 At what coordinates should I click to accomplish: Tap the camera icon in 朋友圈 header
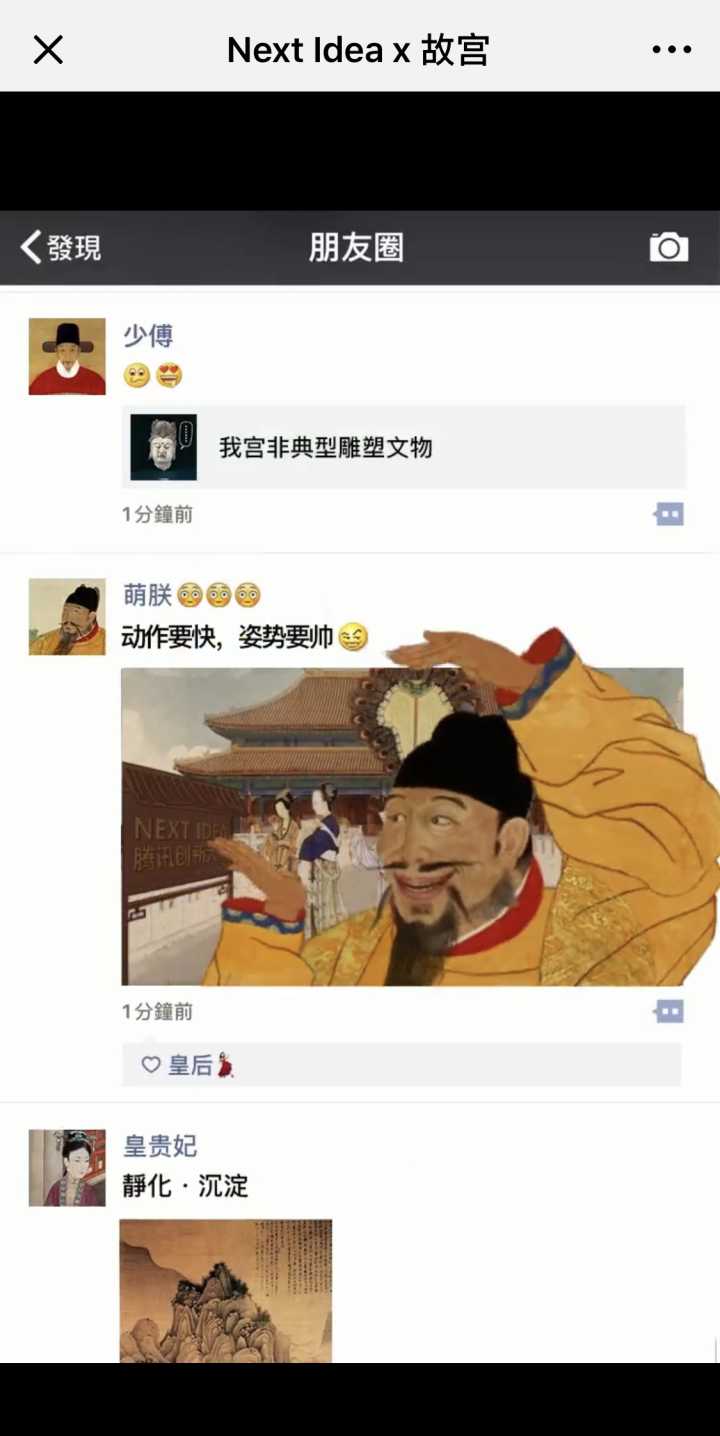[669, 247]
